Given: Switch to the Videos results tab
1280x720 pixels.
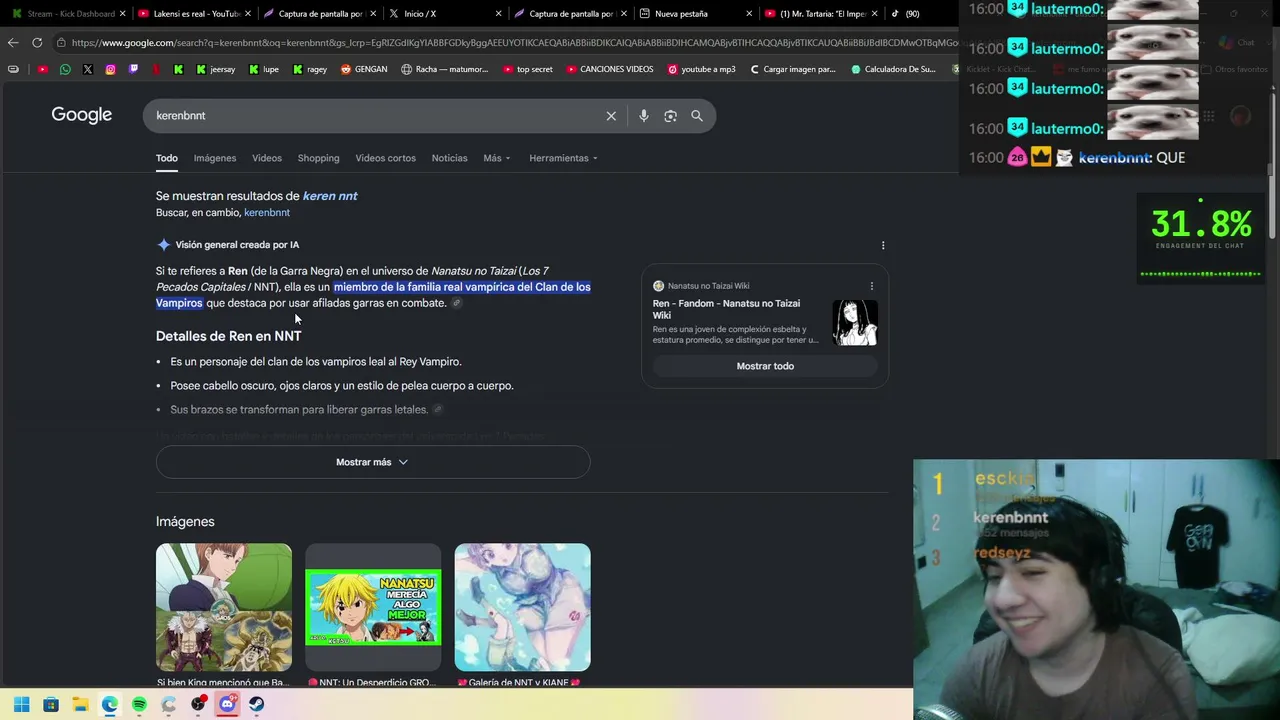Looking at the screenshot, I should coord(267,158).
